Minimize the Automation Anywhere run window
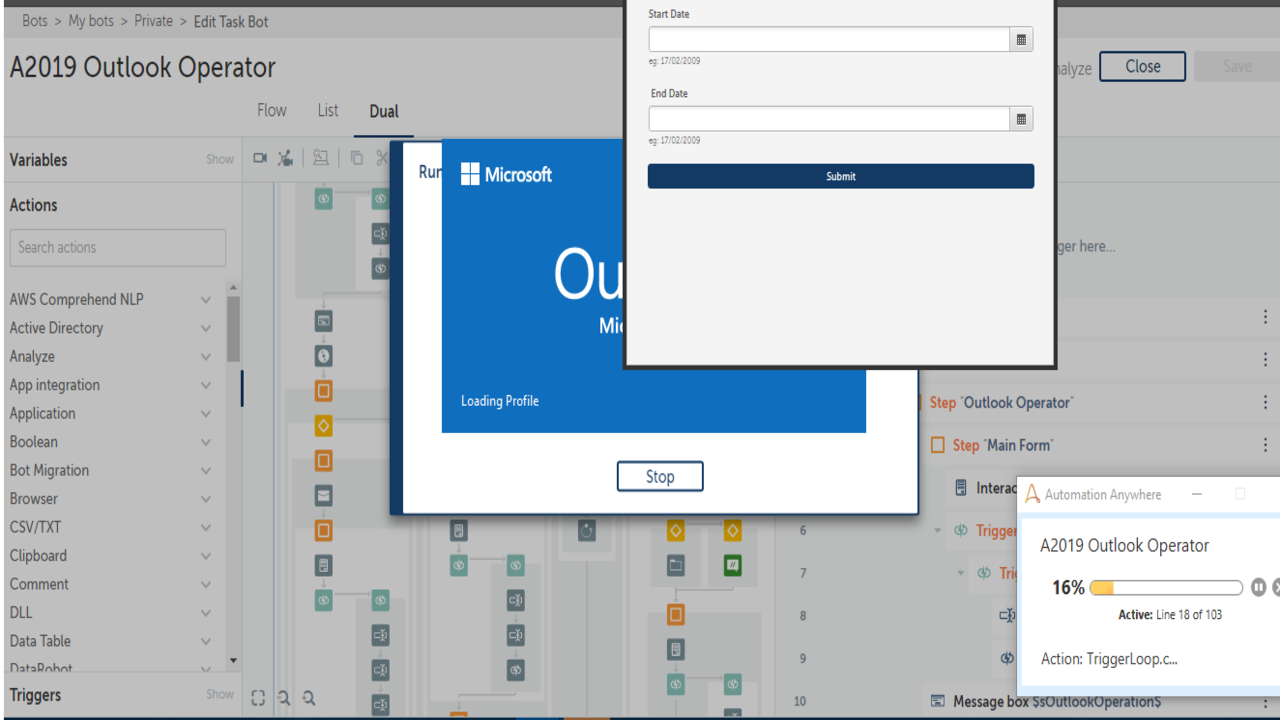Screen dimensions: 1280x720 [x=1197, y=494]
